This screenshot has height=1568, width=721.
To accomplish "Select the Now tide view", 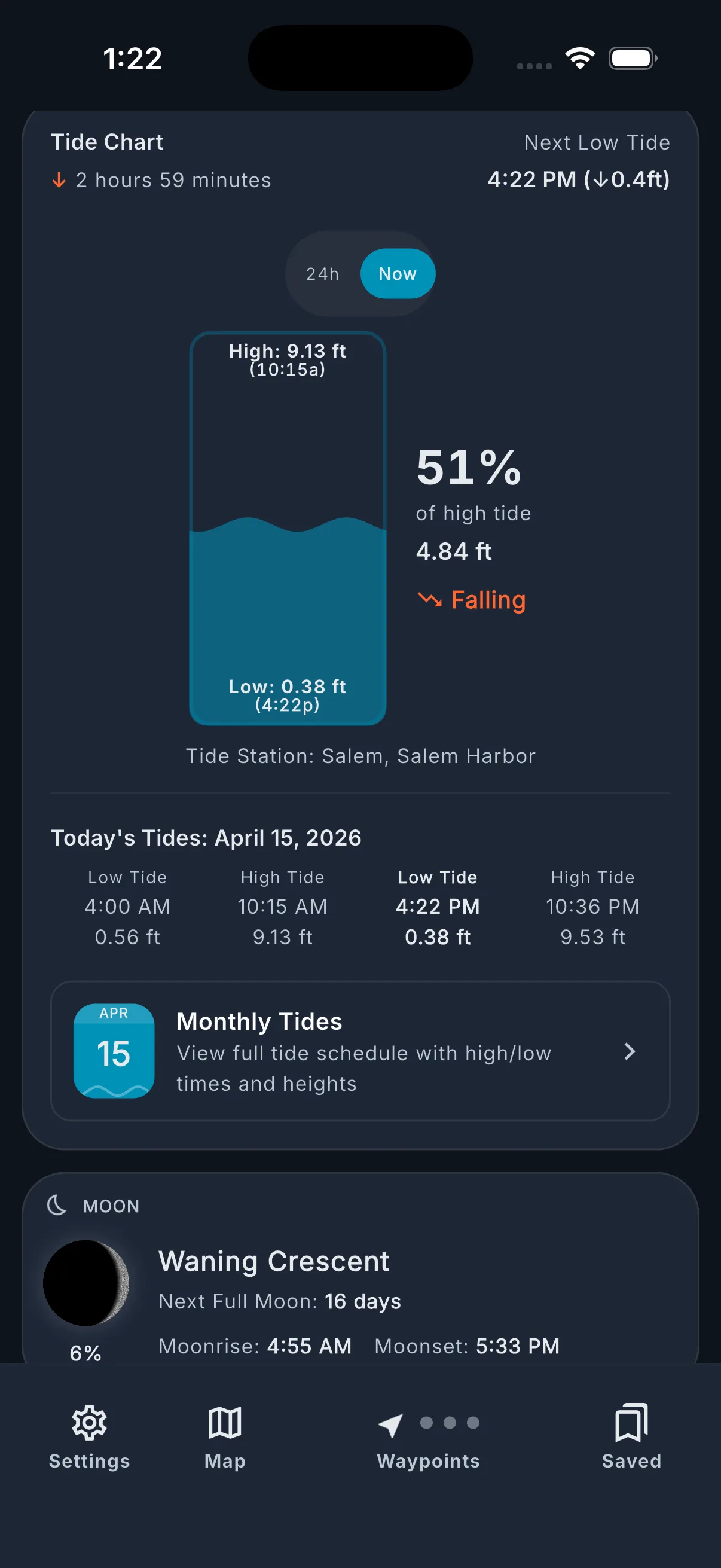I will (398, 274).
